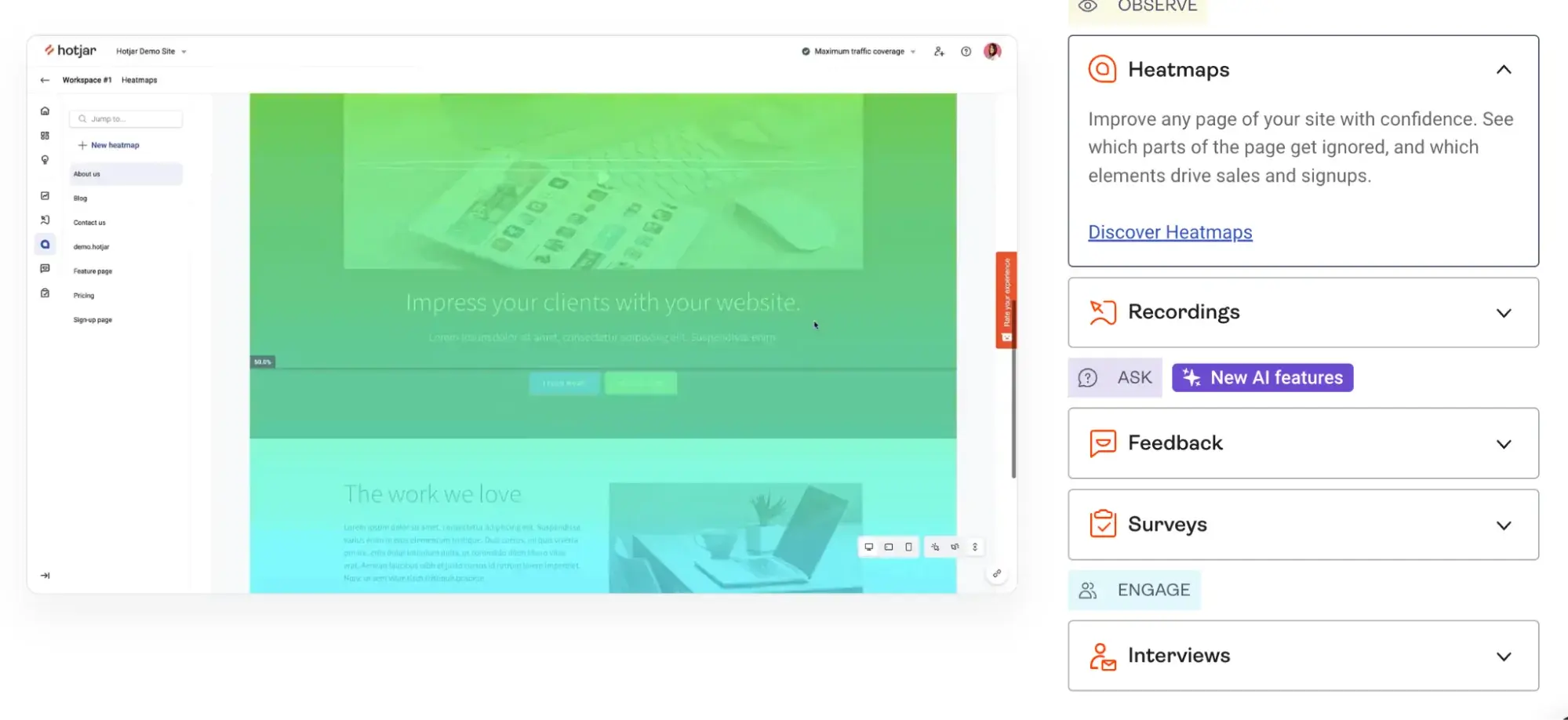Click the sidebar expand arrow at the bottom left
The image size is (1568, 720).
coord(45,576)
